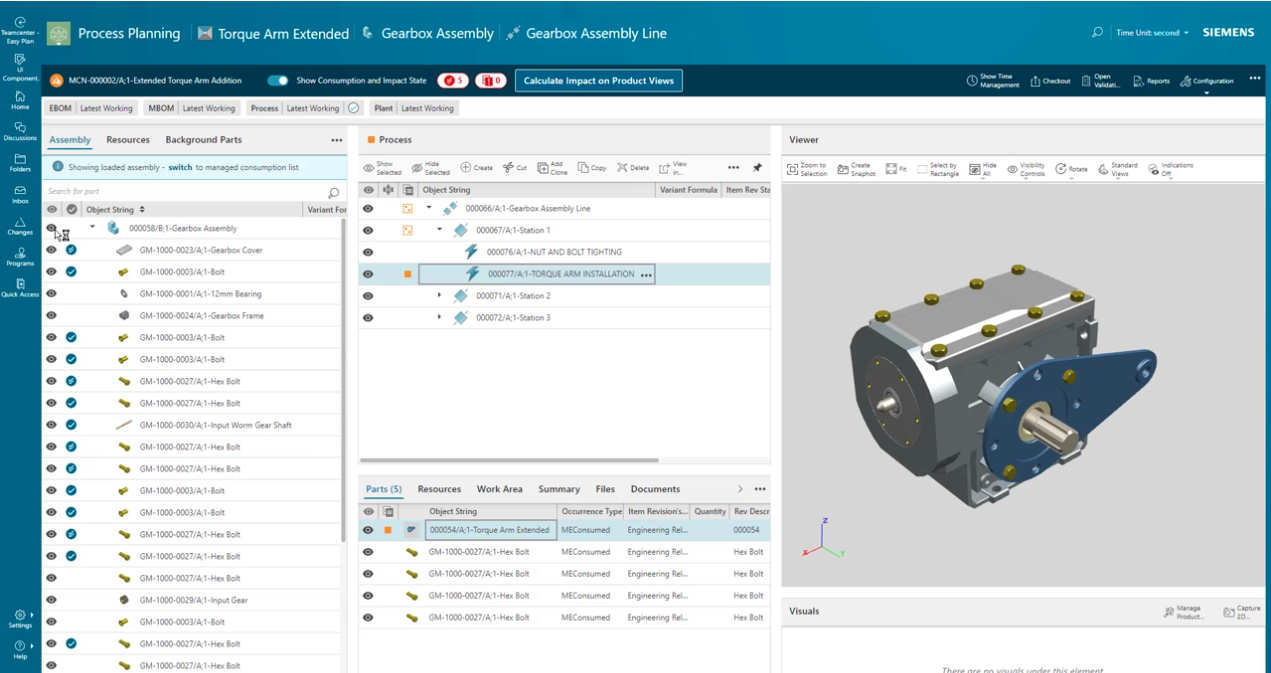Click Calculate Impact on Product Views button
Image resolution: width=1271 pixels, height=673 pixels.
[x=599, y=81]
